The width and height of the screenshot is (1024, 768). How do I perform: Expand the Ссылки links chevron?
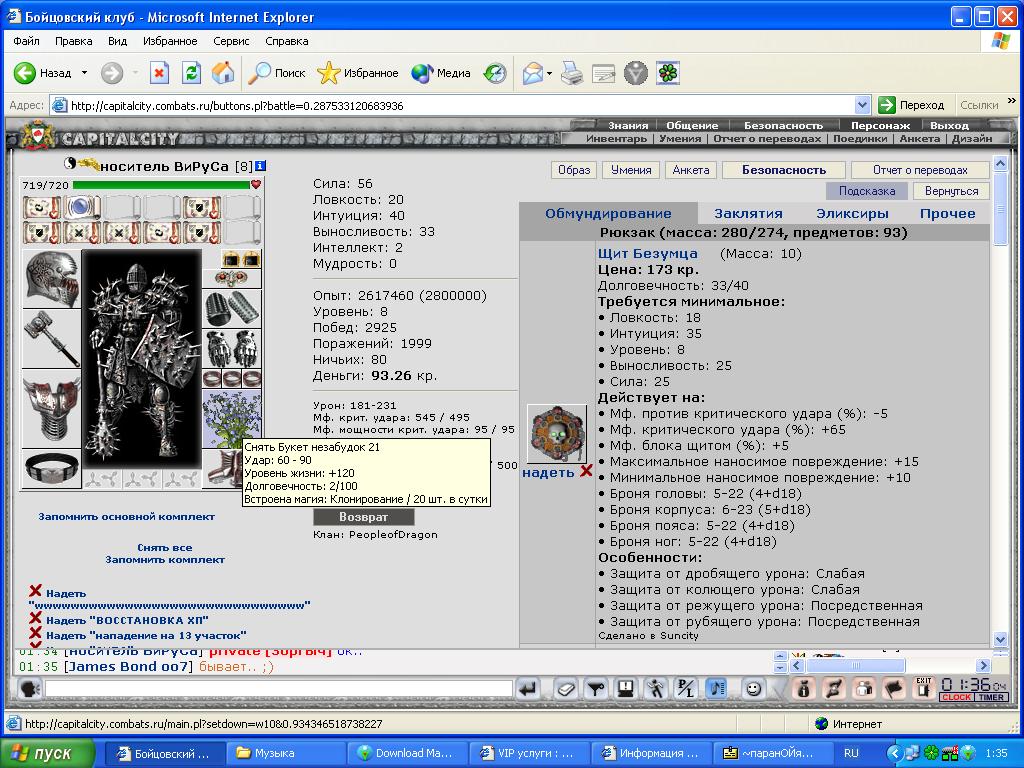click(1012, 101)
